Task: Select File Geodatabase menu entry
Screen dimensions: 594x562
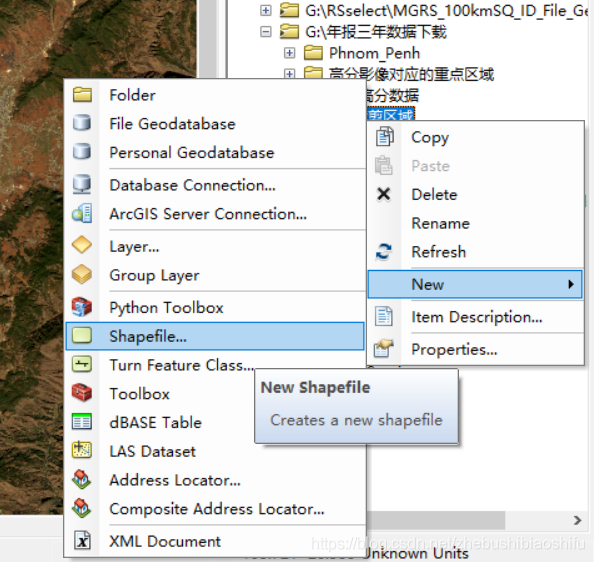Action: pyautogui.click(x=215, y=123)
